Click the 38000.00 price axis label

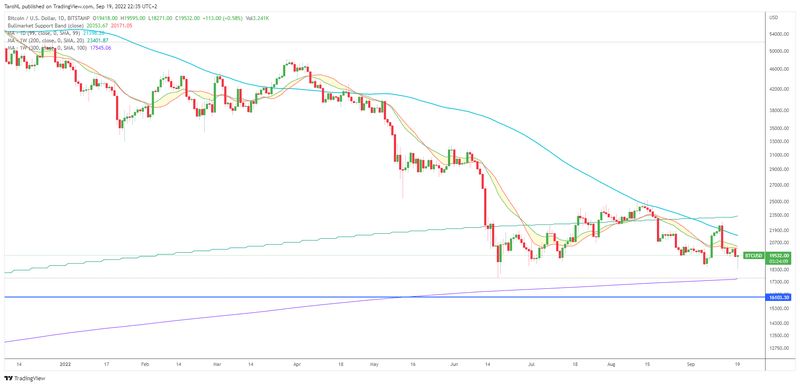click(x=779, y=110)
